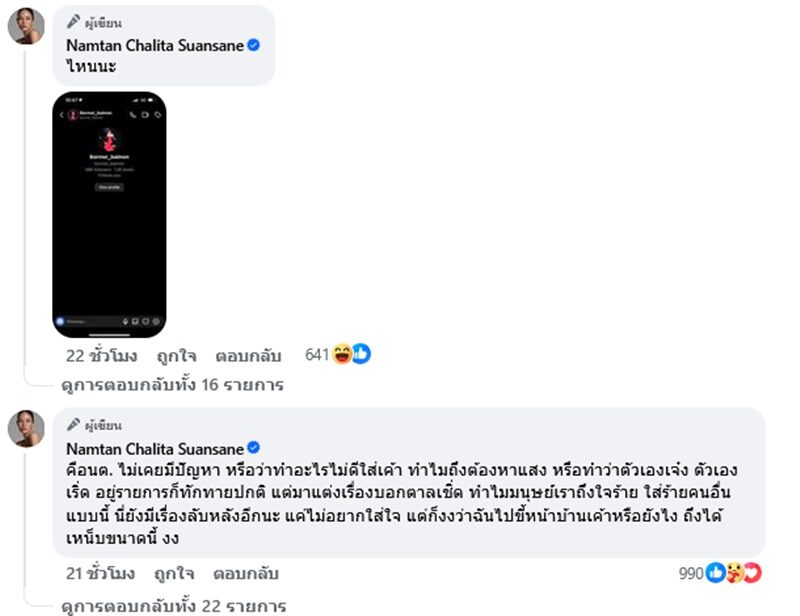Click verified badge on first comment name

[x=254, y=45]
